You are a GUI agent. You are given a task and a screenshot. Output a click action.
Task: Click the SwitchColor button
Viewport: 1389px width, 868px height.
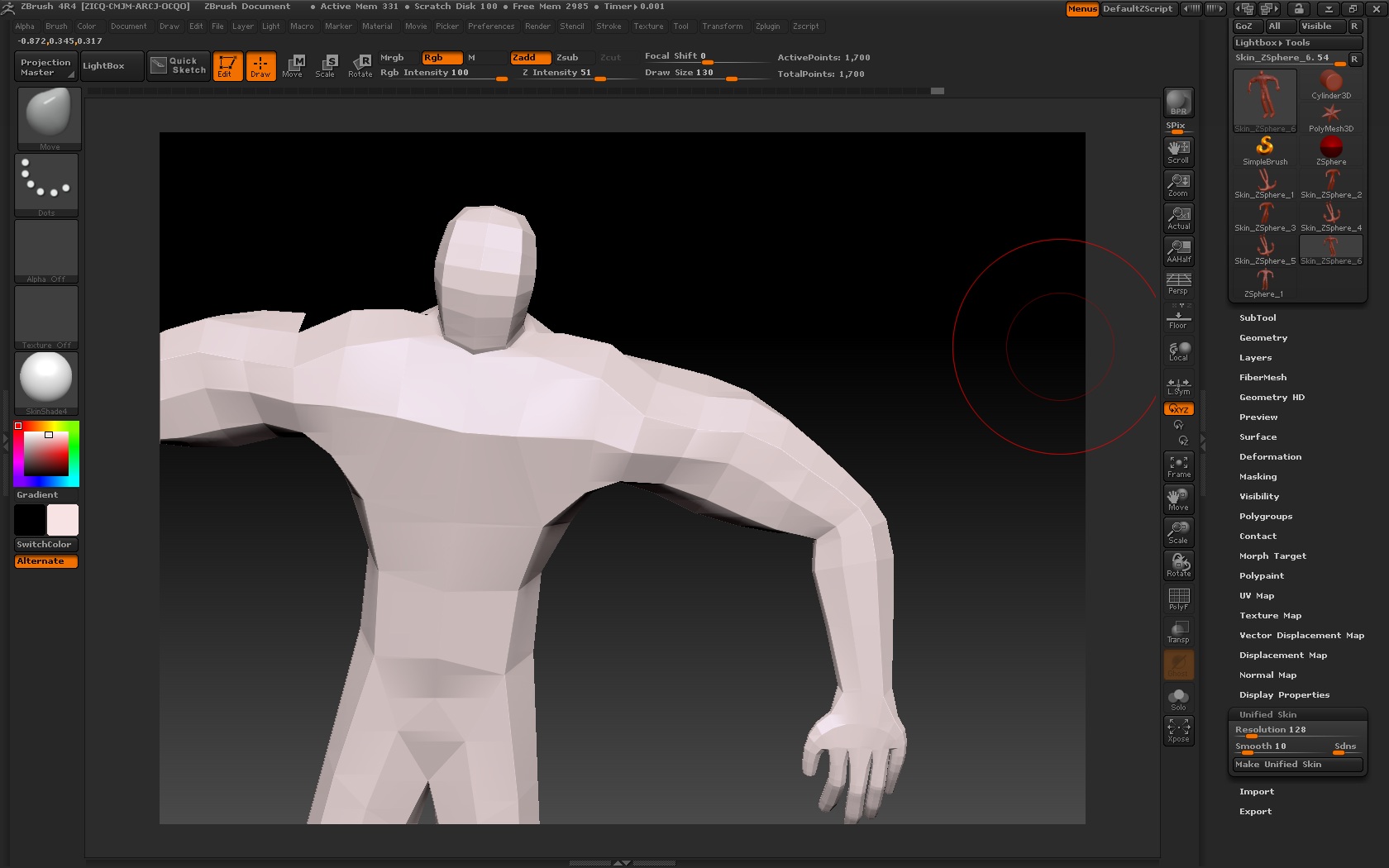pyautogui.click(x=46, y=545)
